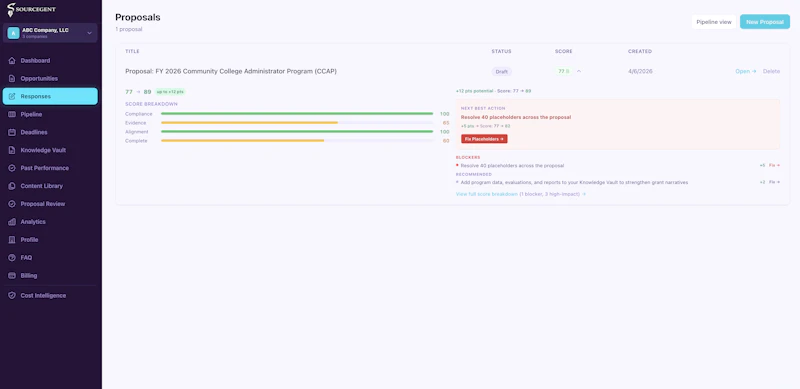Viewport: 800px width, 389px height.
Task: Click the Alignment progress bar
Action: click(297, 132)
